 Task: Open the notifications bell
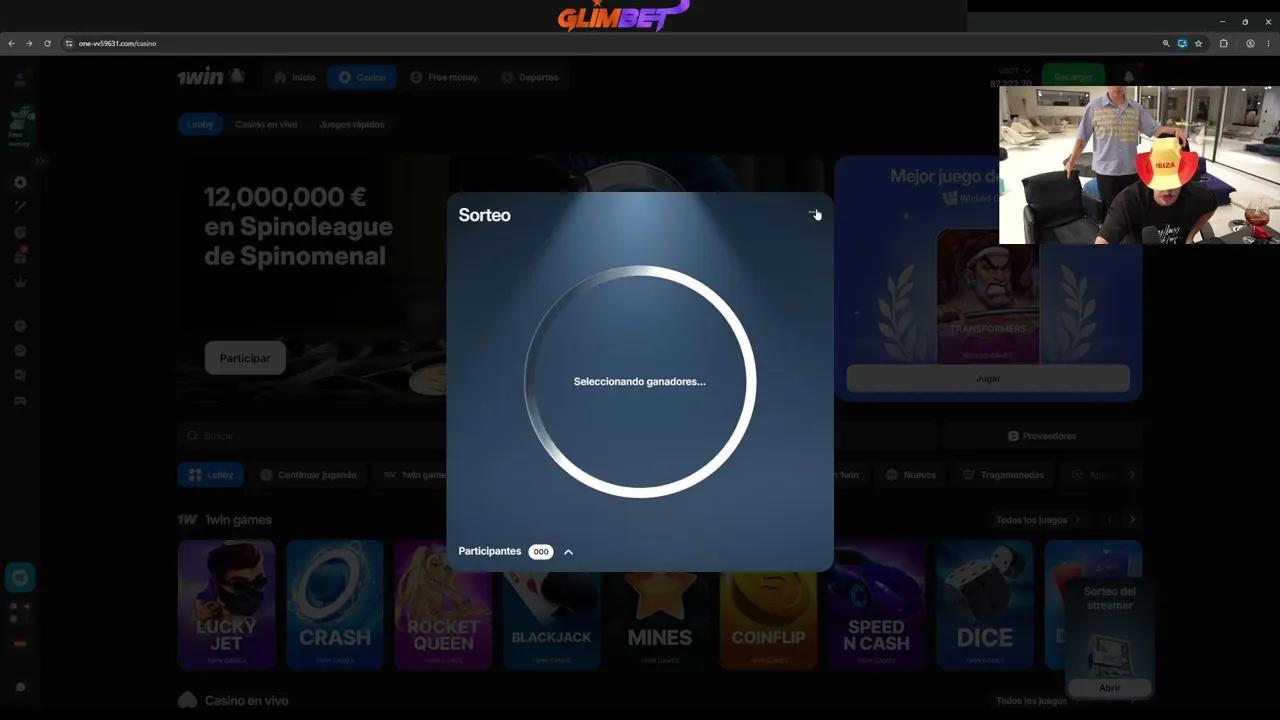coord(1129,77)
